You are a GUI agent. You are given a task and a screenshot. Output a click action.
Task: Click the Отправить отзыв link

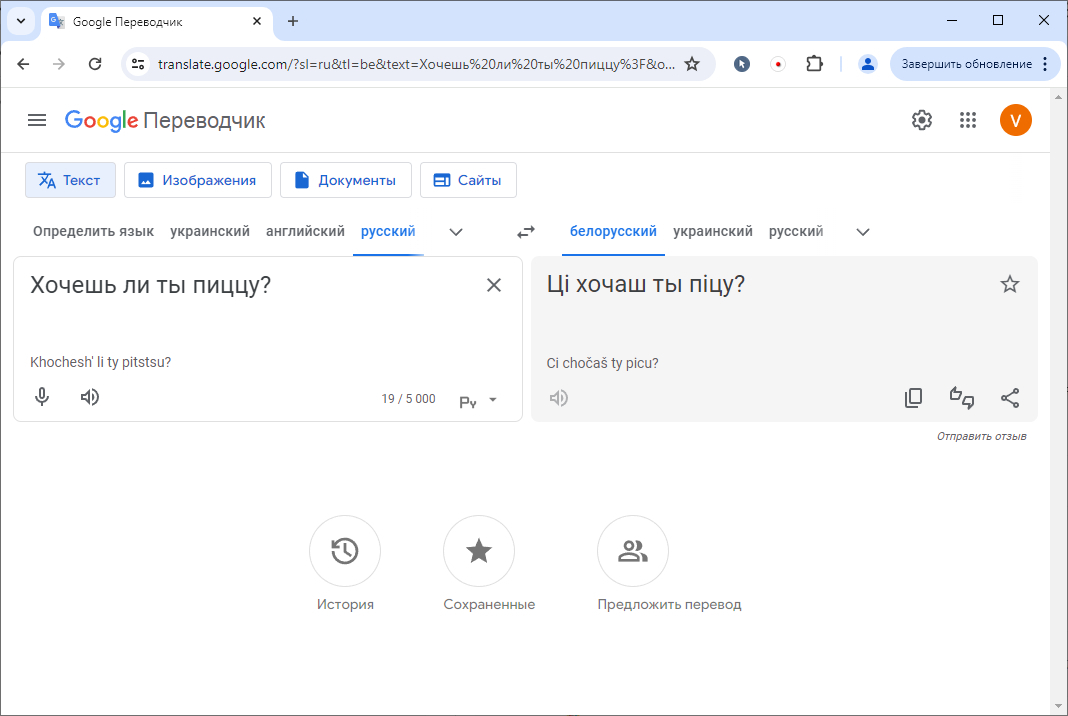(981, 436)
